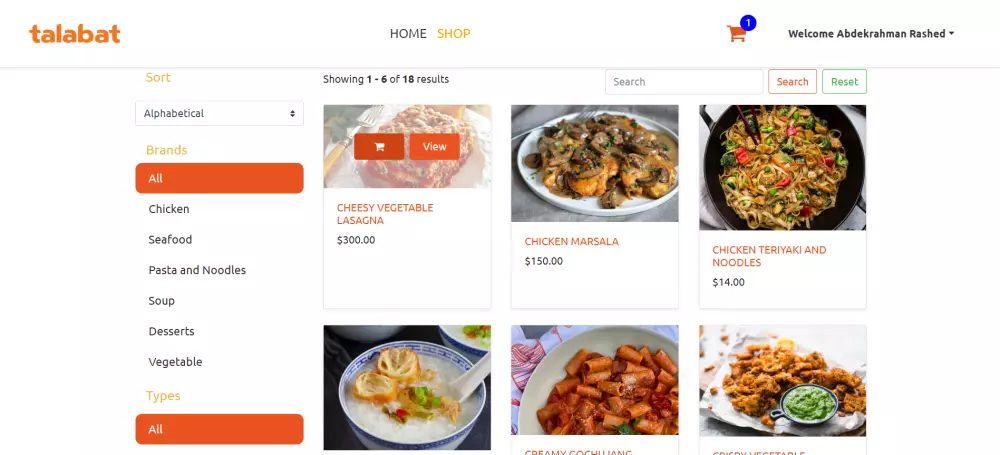Choose the Pasta and Noodles brand
Viewport: 1000px width, 455px height.
pos(197,270)
